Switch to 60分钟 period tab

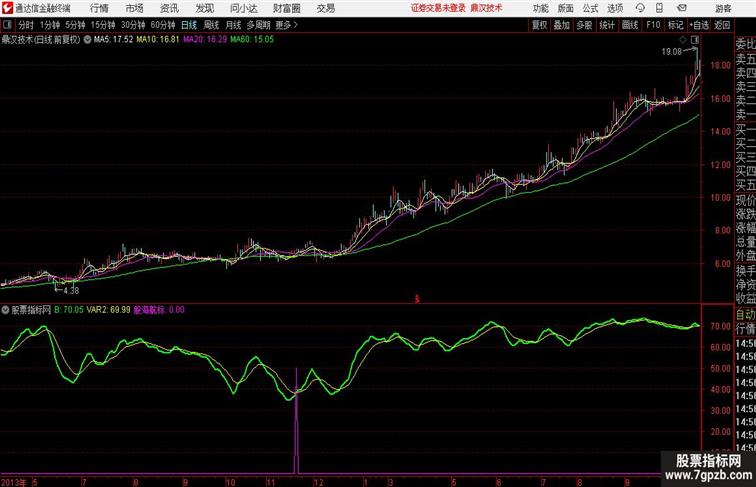pyautogui.click(x=163, y=25)
